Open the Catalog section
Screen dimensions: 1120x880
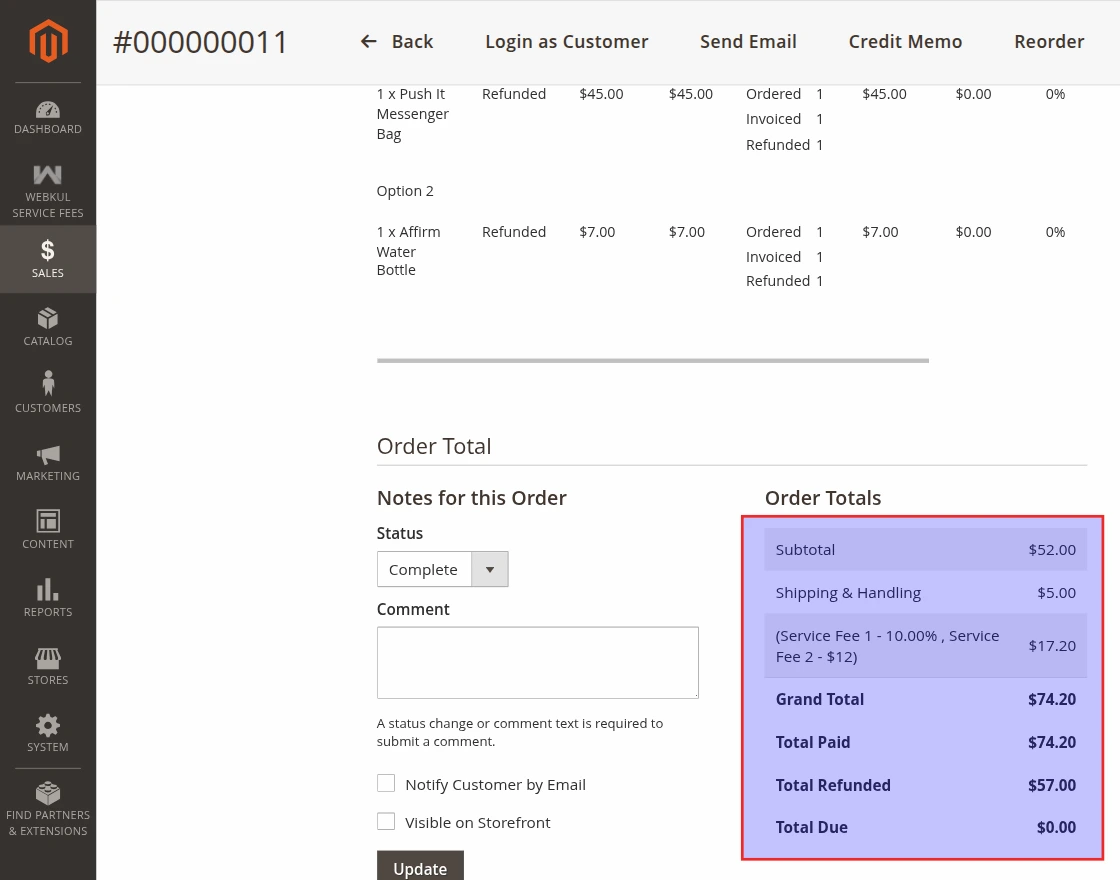coord(47,326)
